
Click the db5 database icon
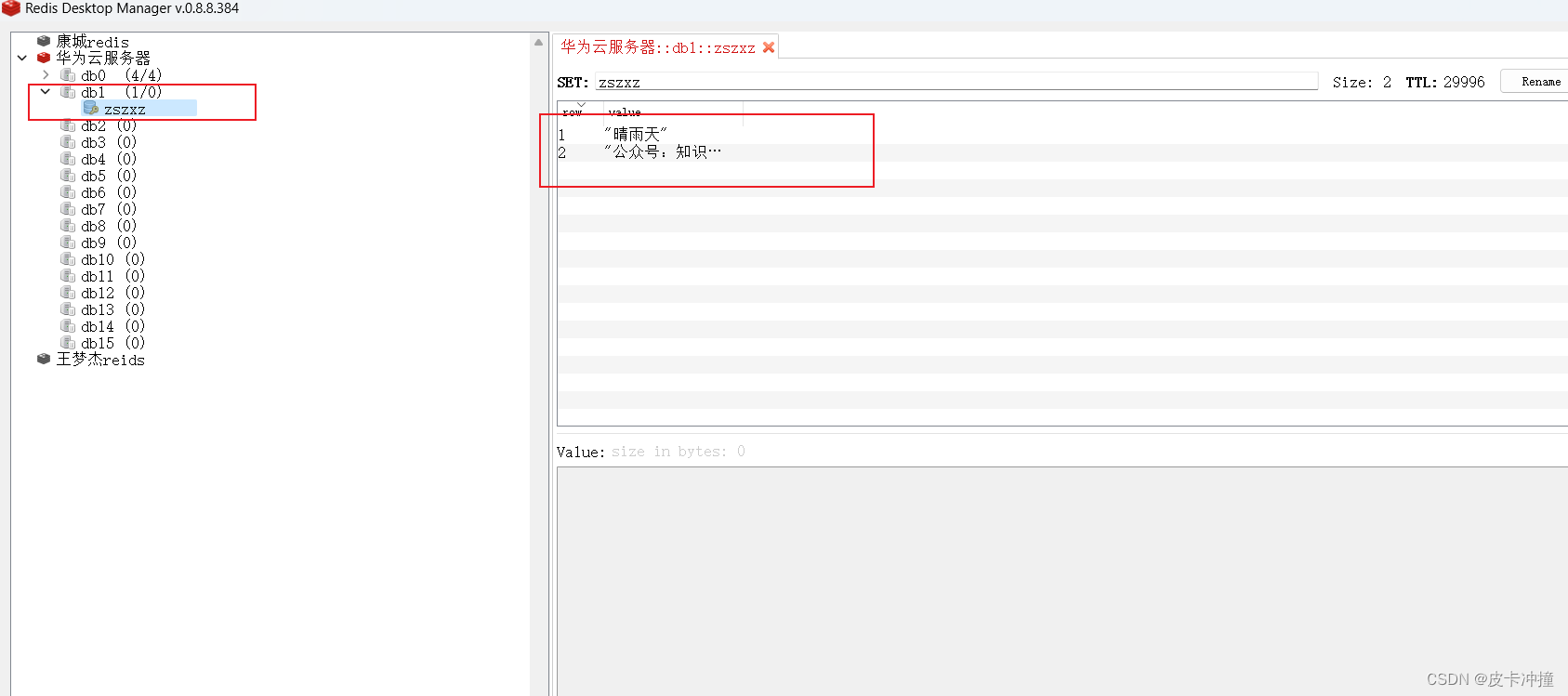[x=68, y=175]
